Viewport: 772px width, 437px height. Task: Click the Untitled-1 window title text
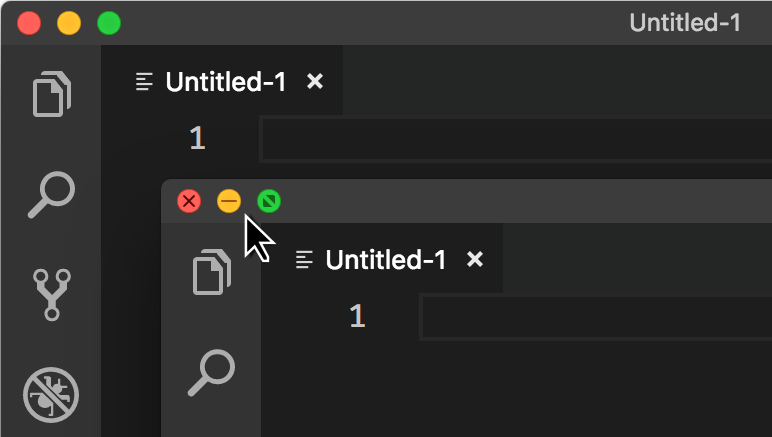coord(685,23)
